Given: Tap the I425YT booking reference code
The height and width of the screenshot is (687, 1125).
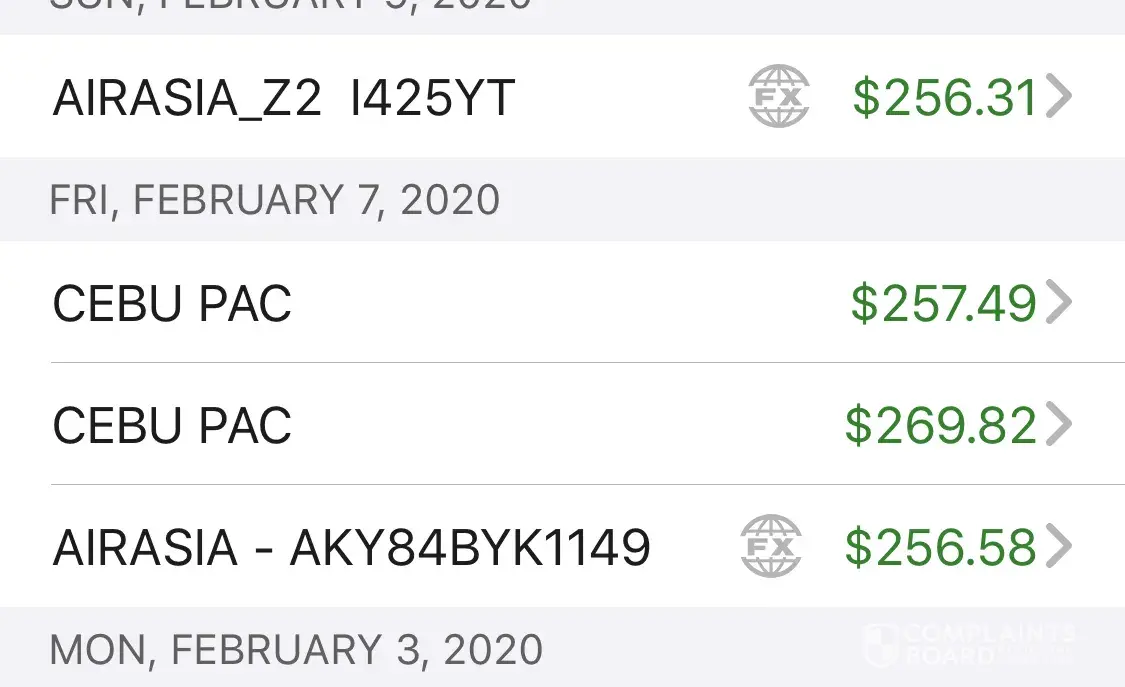Looking at the screenshot, I should (433, 98).
